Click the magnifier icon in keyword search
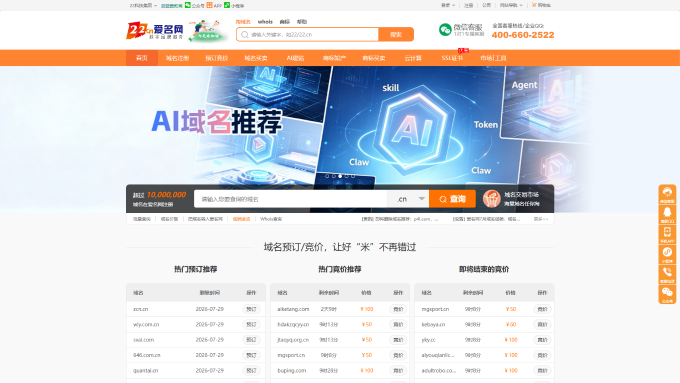This screenshot has height=383, width=680. (x=245, y=34)
